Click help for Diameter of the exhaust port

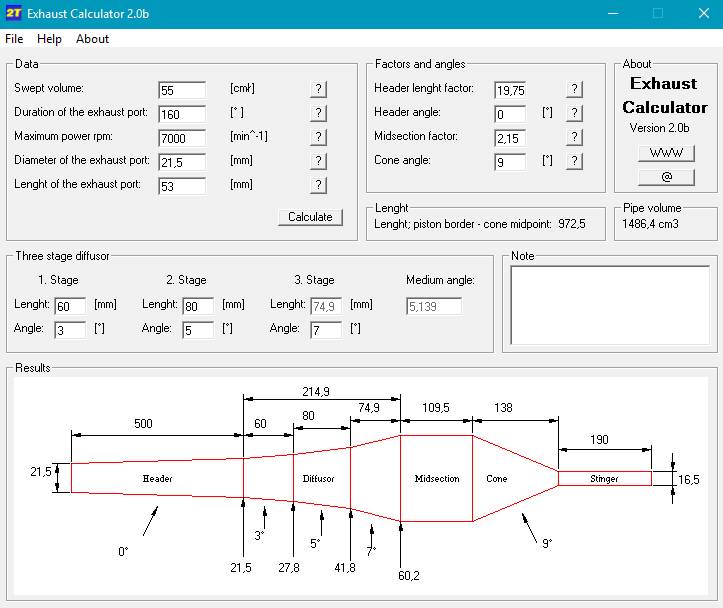click(x=318, y=161)
